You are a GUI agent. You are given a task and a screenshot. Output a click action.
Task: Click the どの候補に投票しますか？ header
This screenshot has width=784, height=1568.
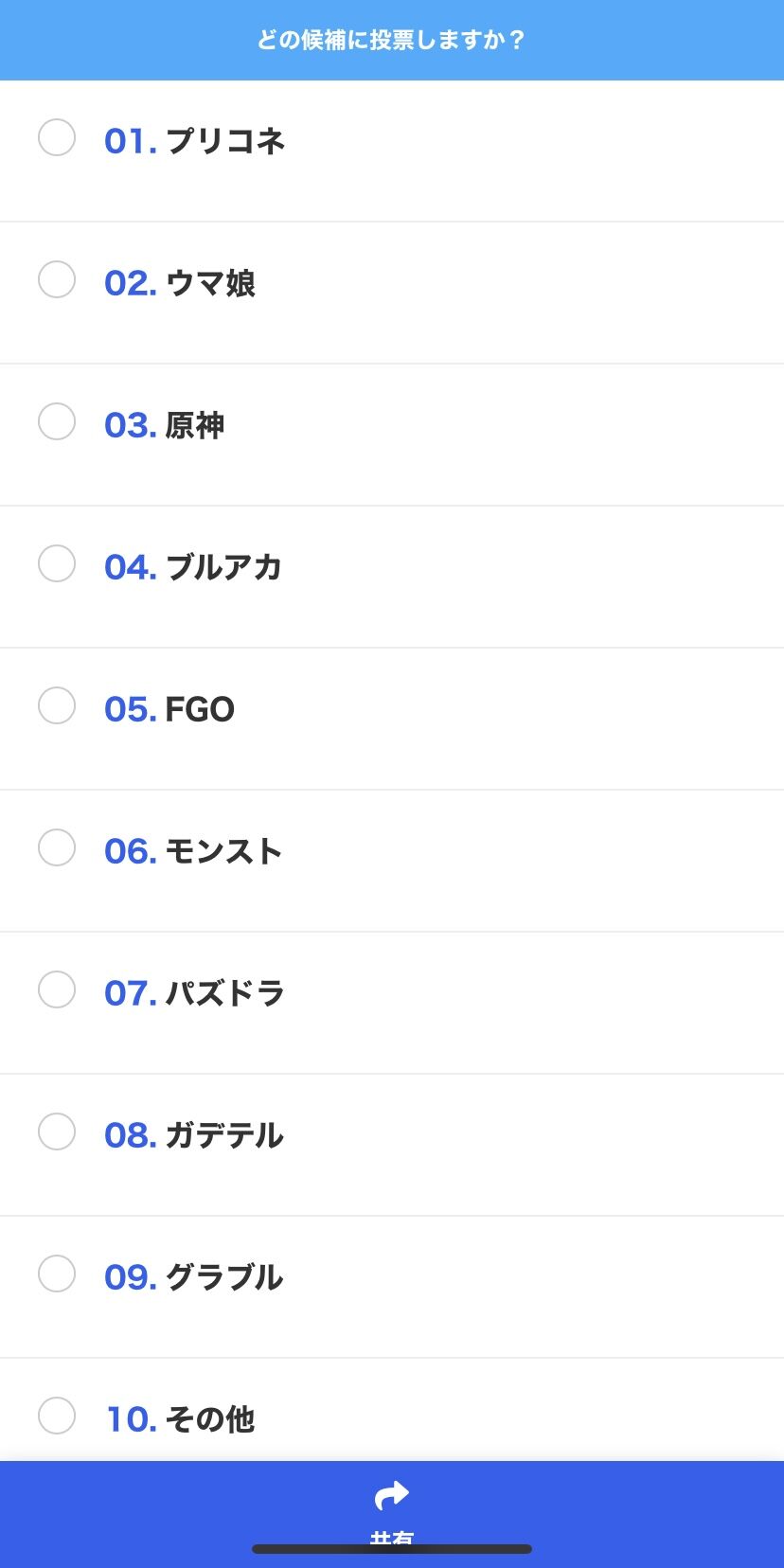coord(392,40)
